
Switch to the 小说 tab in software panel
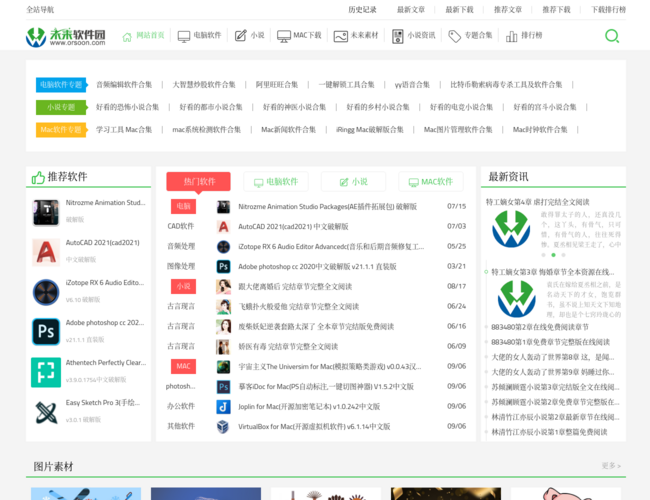[354, 182]
